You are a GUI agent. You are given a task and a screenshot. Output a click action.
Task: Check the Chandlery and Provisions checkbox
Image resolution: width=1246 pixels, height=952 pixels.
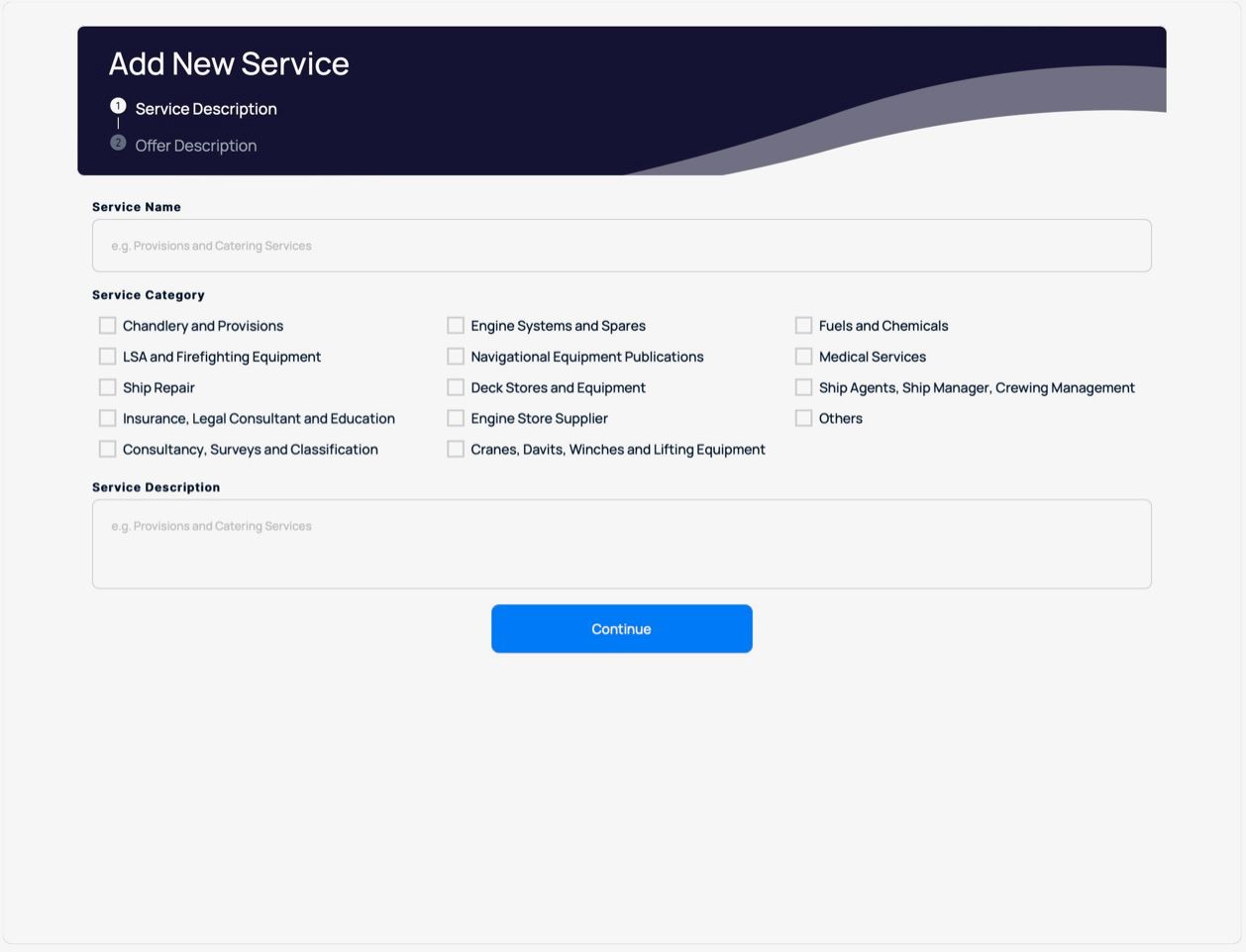108,325
